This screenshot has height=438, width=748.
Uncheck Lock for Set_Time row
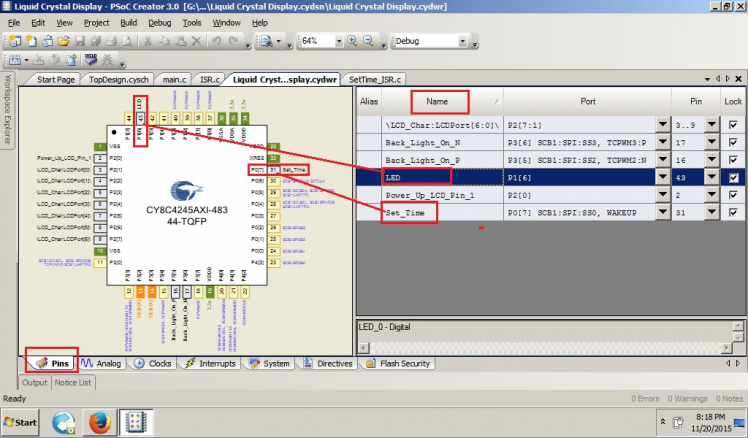pos(733,212)
